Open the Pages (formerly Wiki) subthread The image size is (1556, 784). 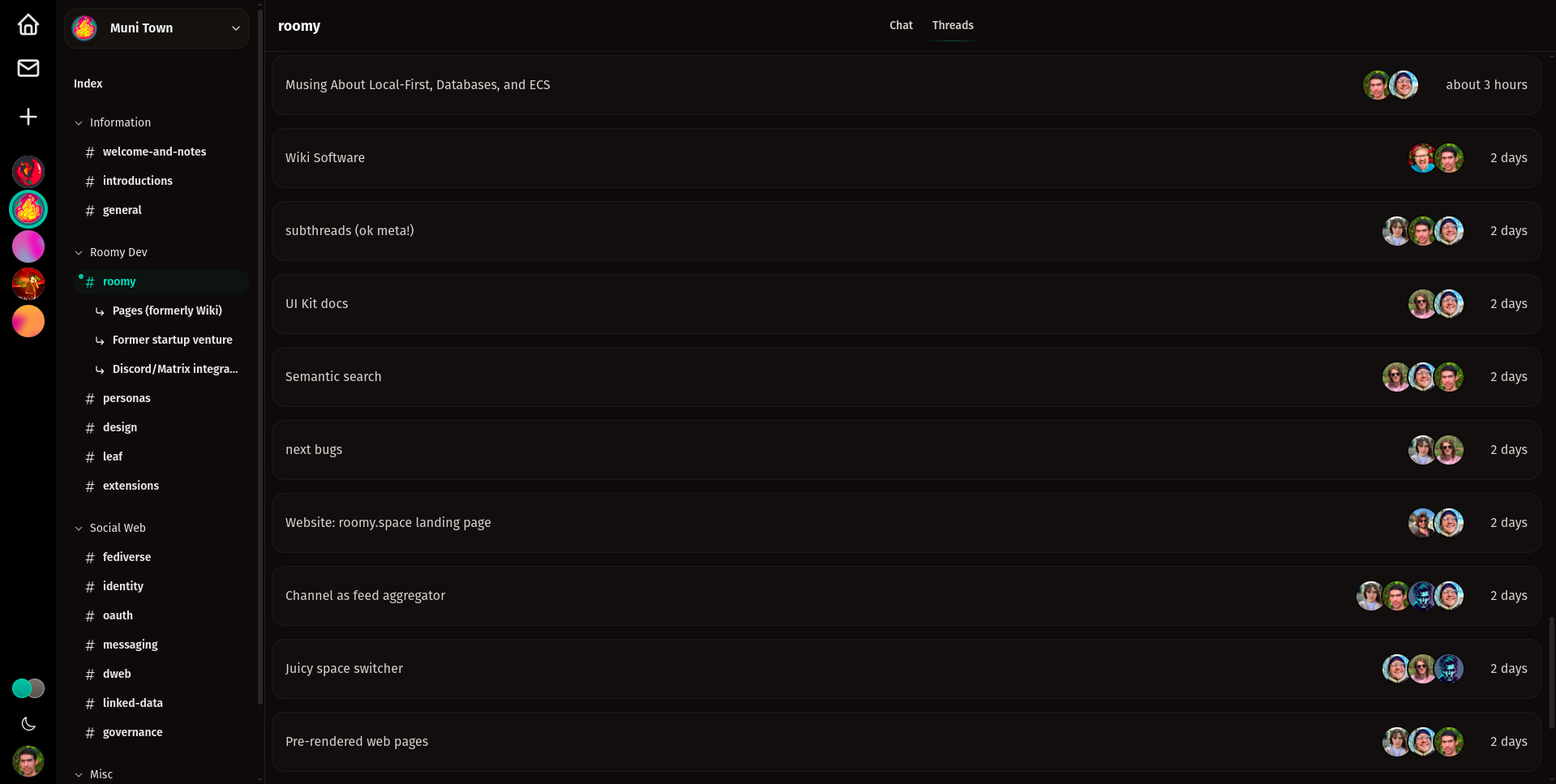click(x=167, y=311)
